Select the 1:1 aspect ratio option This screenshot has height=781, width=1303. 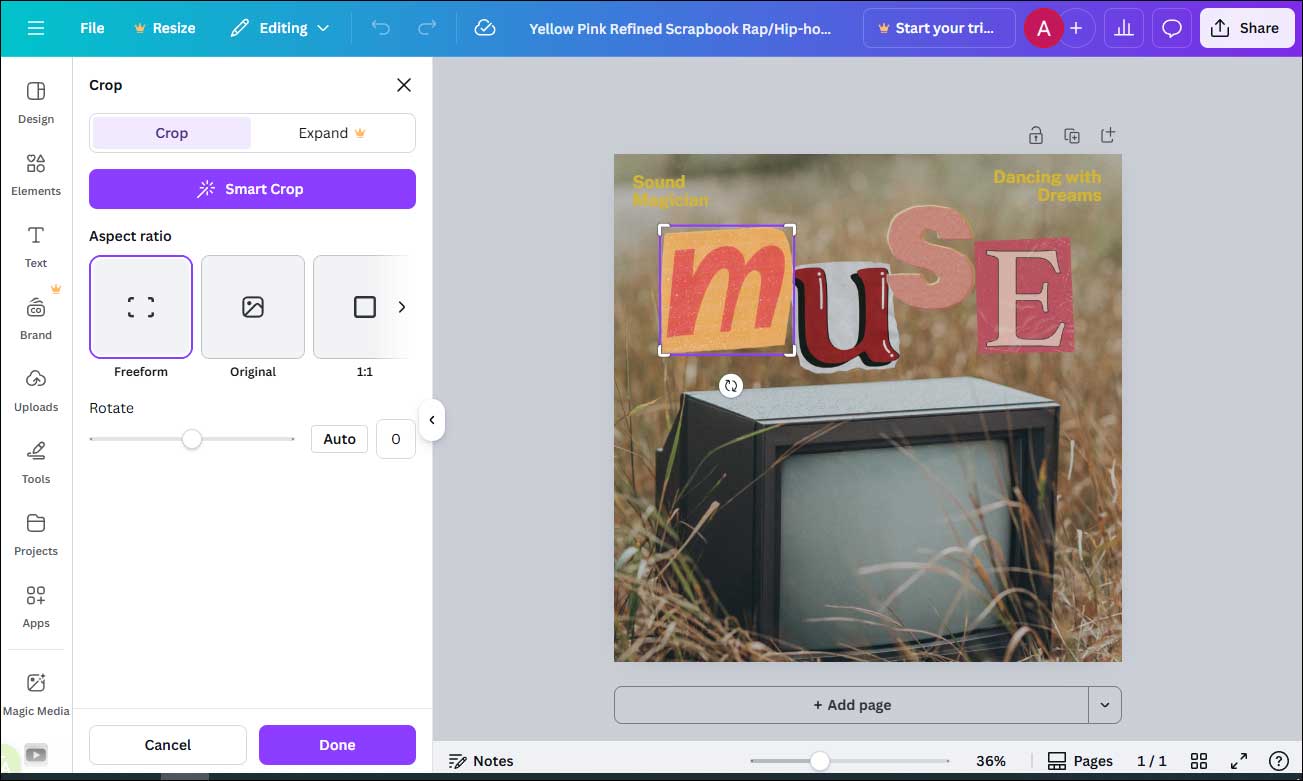pos(363,307)
